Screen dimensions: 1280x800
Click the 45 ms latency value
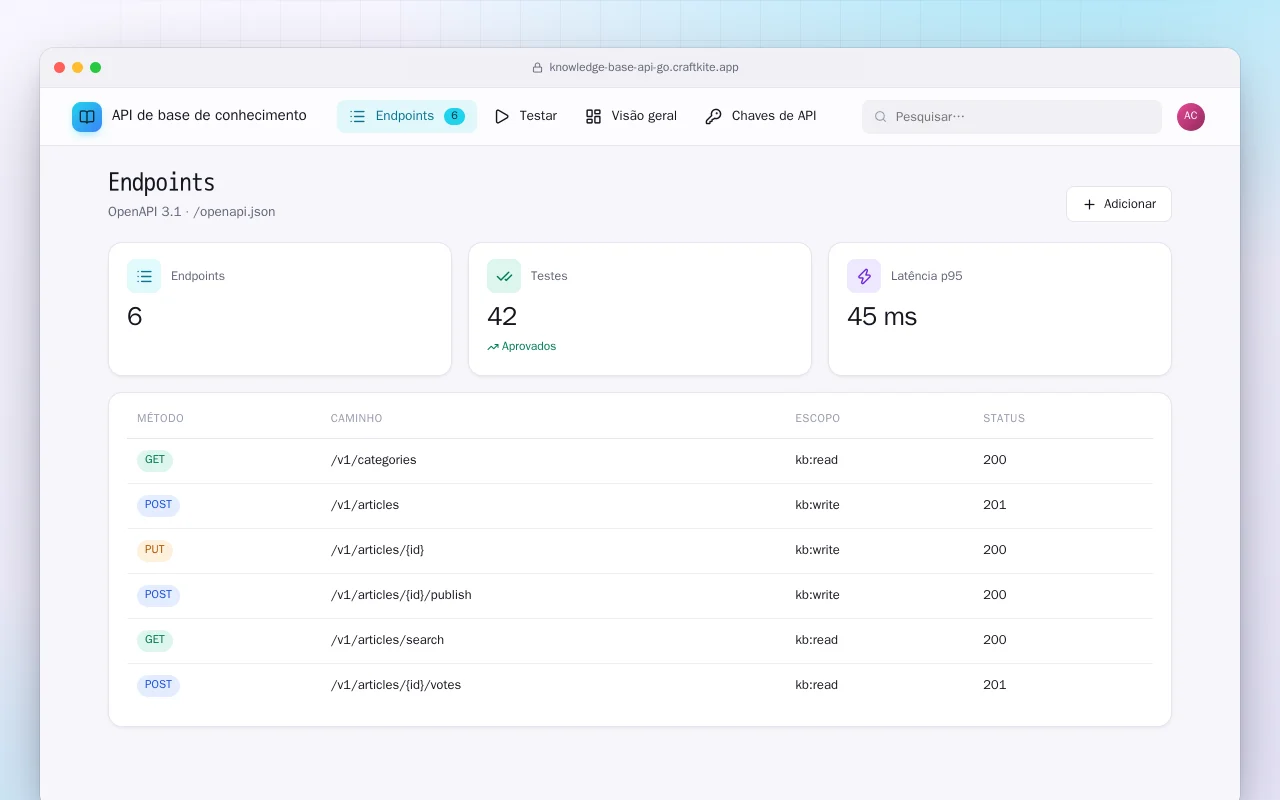[882, 317]
